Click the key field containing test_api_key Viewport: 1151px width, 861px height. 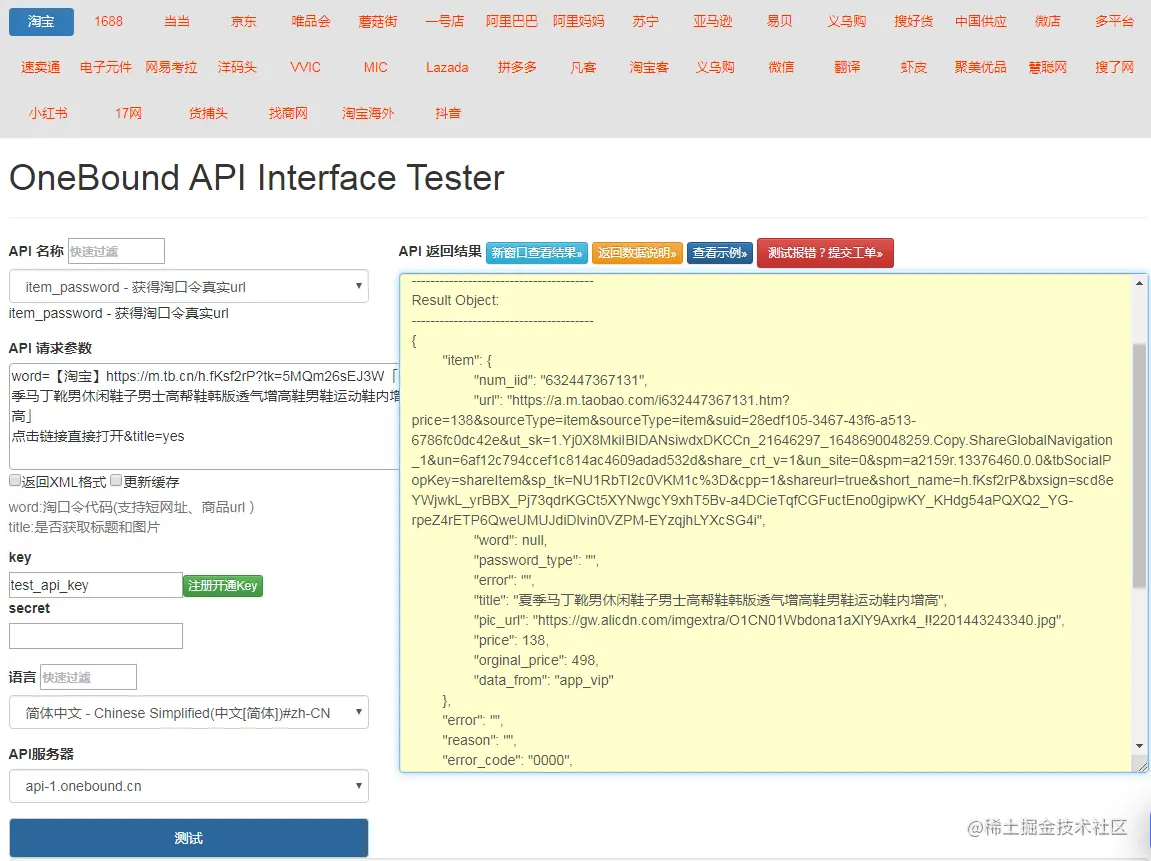click(x=95, y=585)
